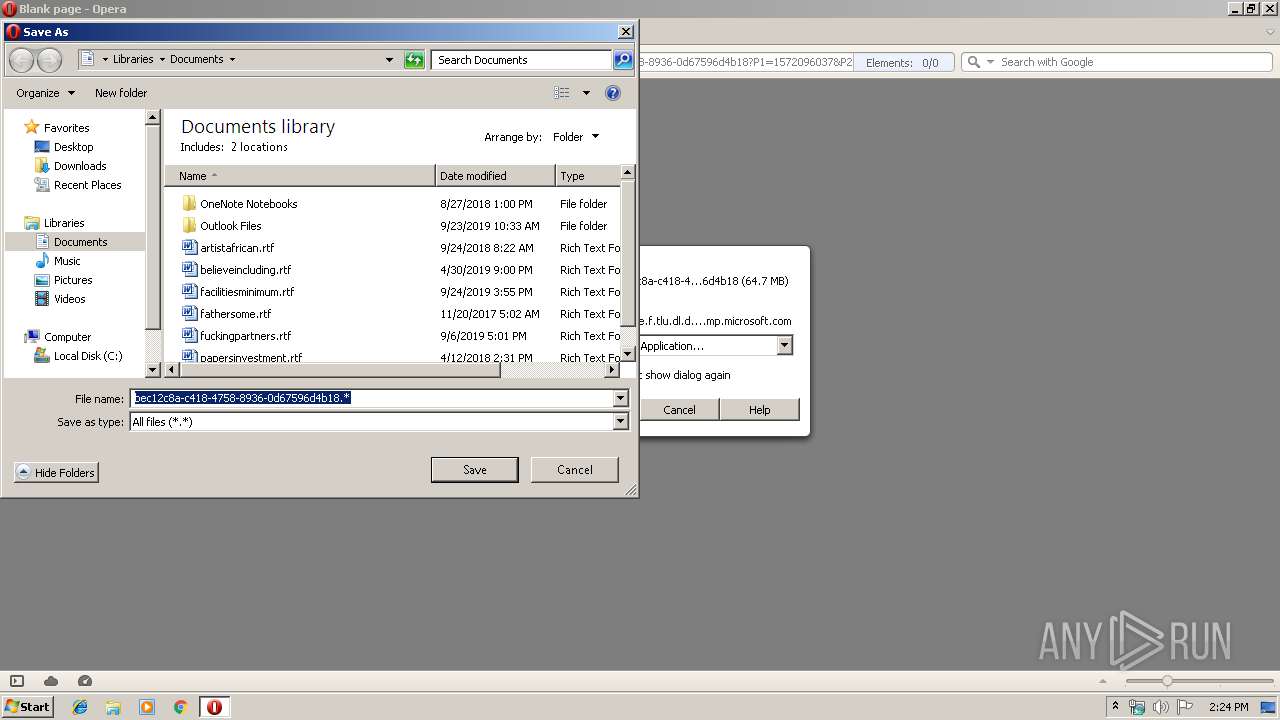Image resolution: width=1280 pixels, height=720 pixels.
Task: Open the Save as type dropdown
Action: pyautogui.click(x=620, y=422)
